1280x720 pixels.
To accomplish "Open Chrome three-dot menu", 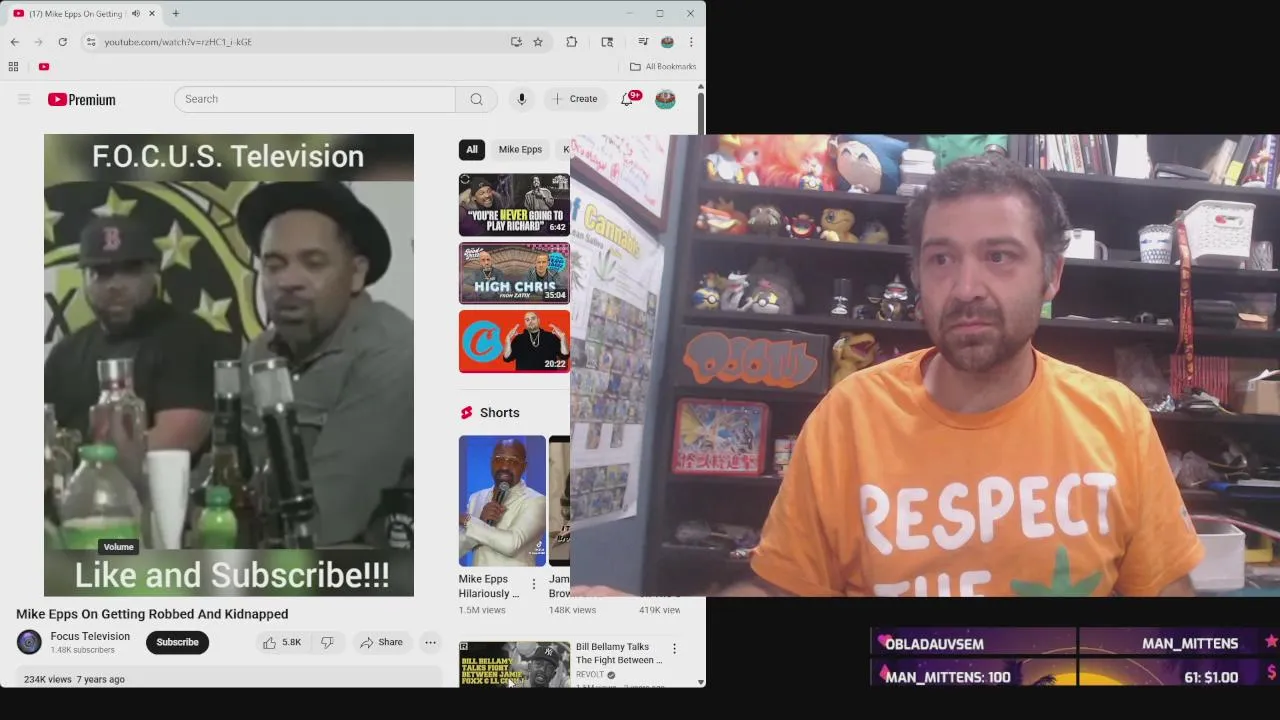I will pyautogui.click(x=691, y=42).
